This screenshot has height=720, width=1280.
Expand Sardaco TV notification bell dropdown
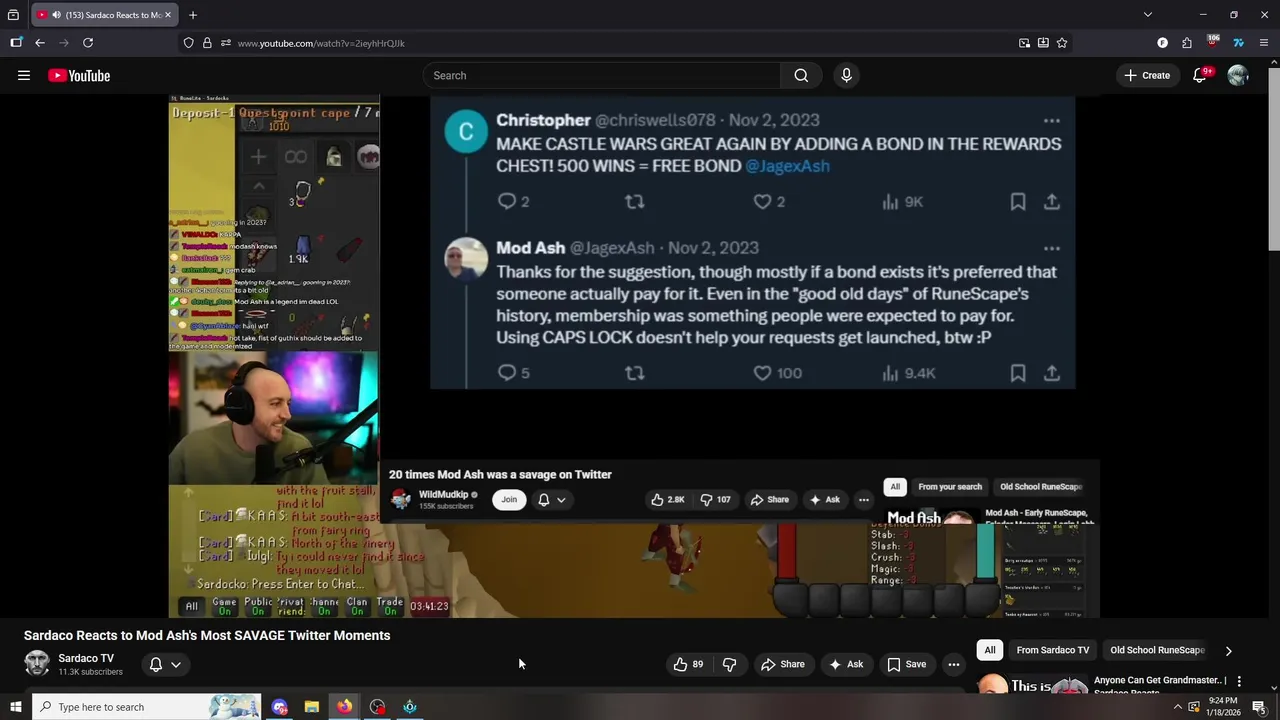[165, 664]
